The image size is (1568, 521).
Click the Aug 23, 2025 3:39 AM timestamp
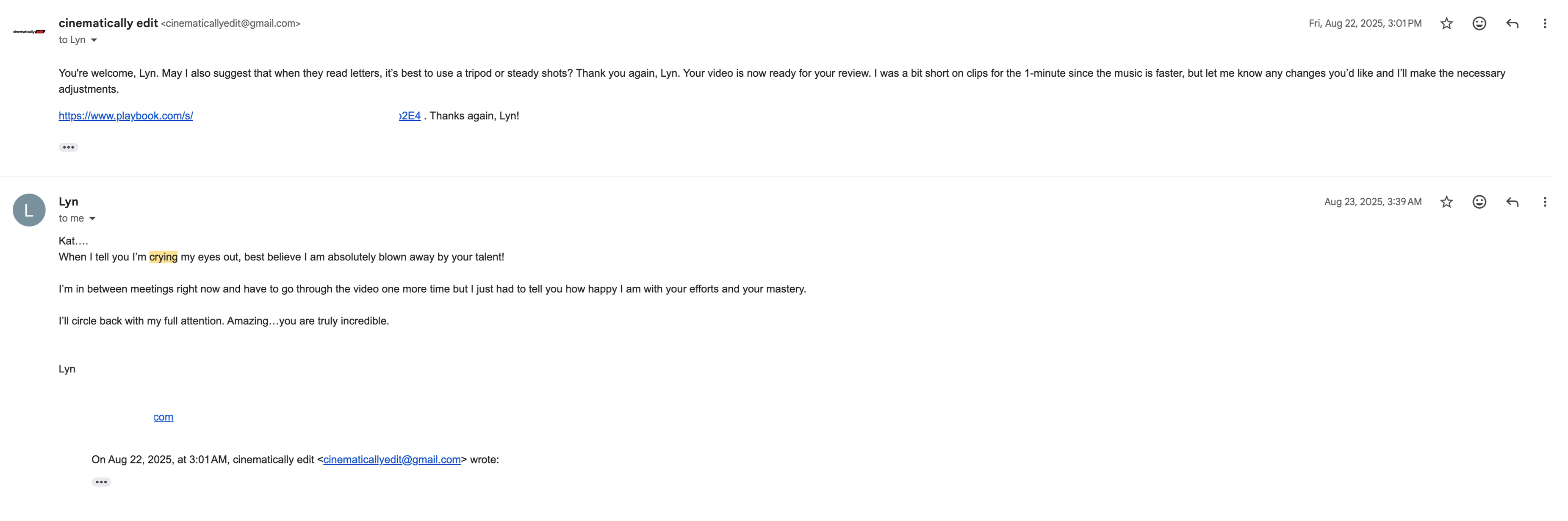coord(1373,202)
